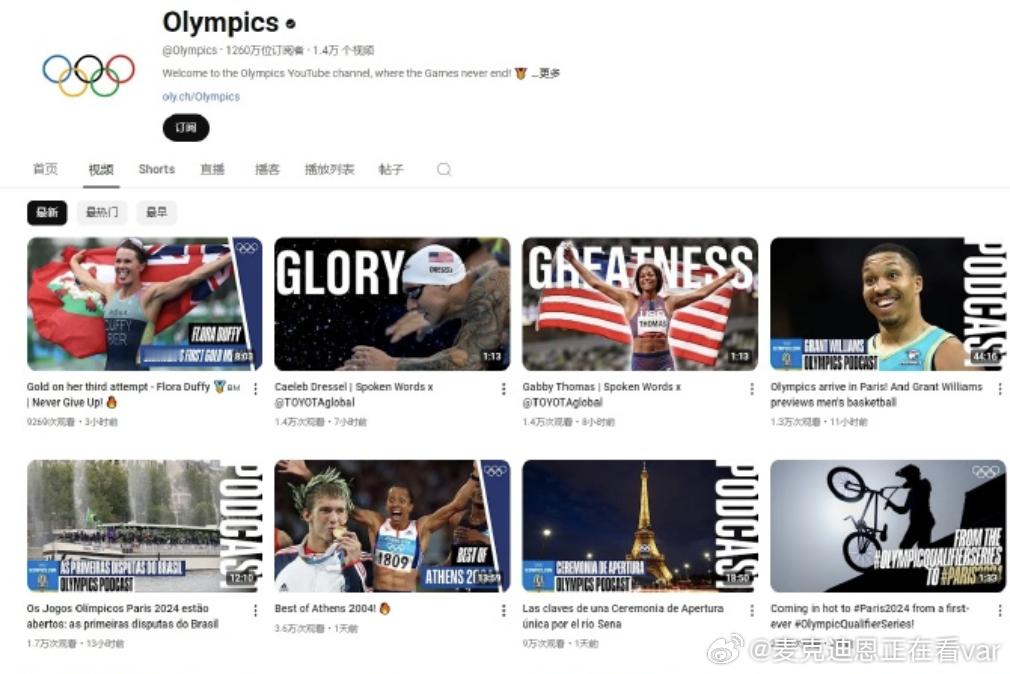This screenshot has height=674, width=1010.
Task: Open more options for Coming in hot video
Action: point(1000,610)
